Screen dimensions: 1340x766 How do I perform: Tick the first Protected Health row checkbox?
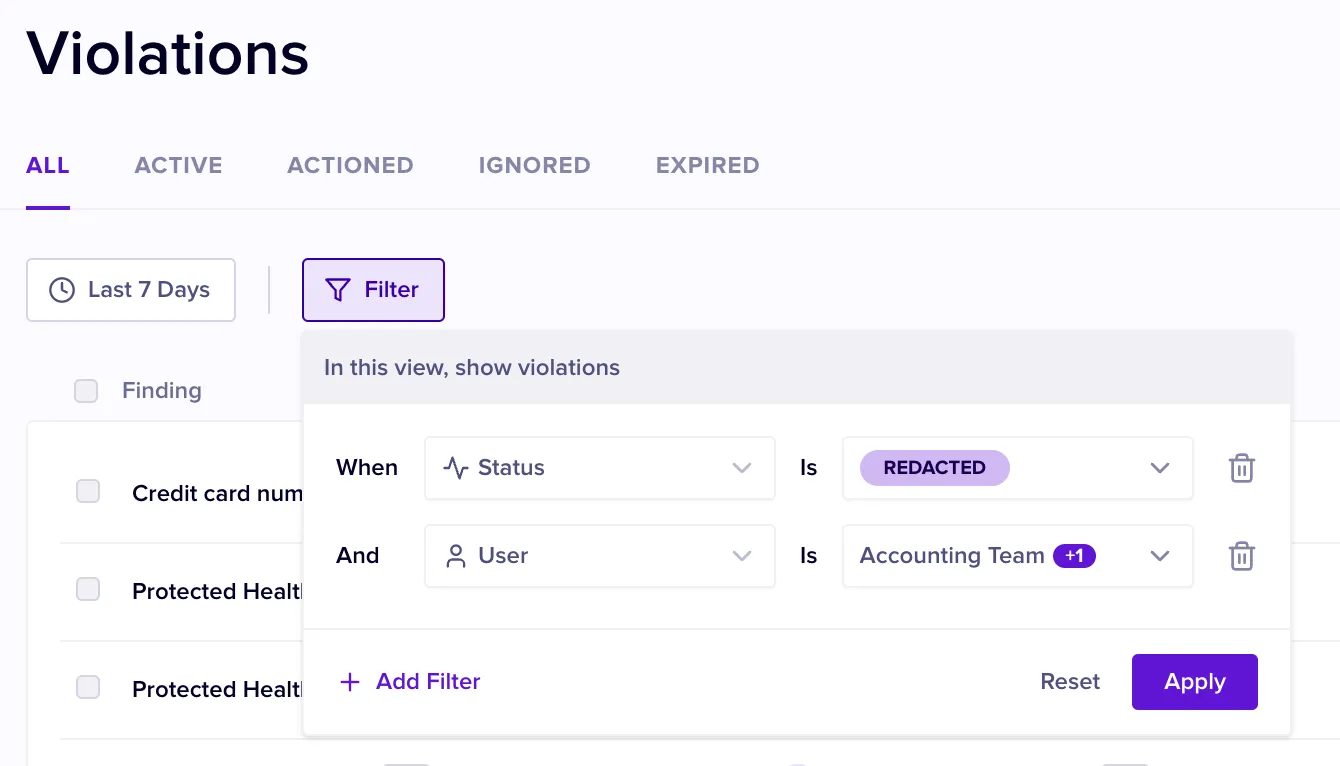[88, 589]
